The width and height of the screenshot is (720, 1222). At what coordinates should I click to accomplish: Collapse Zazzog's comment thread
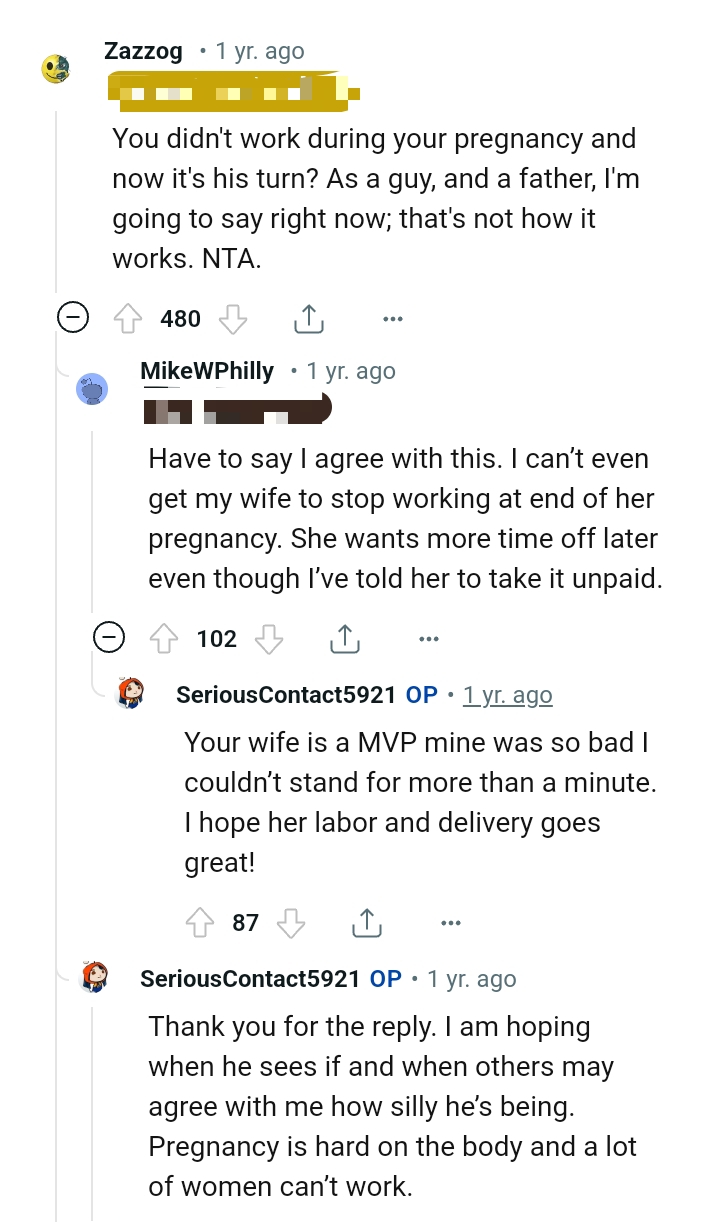[75, 318]
